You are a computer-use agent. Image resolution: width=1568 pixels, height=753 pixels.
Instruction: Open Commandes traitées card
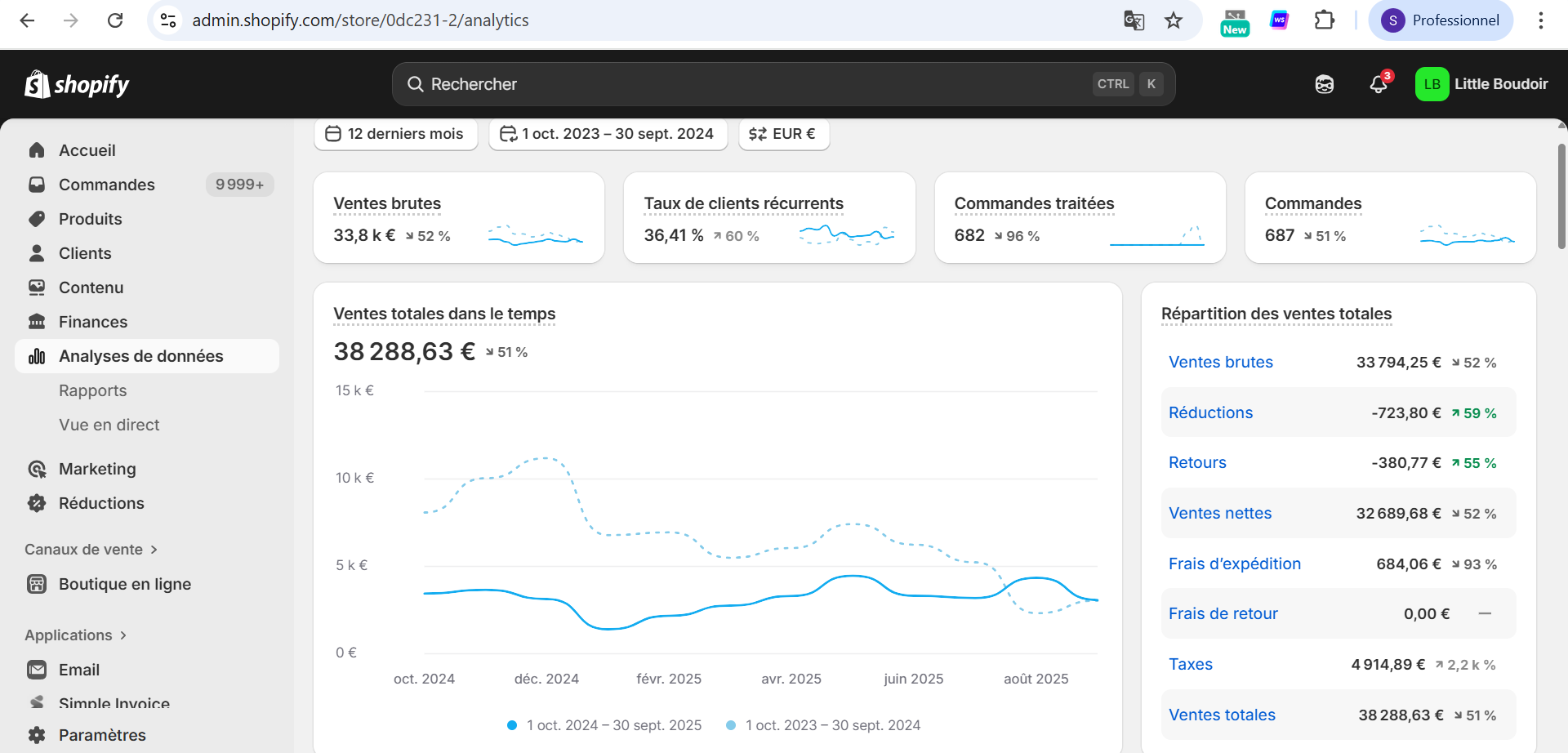click(x=1080, y=217)
